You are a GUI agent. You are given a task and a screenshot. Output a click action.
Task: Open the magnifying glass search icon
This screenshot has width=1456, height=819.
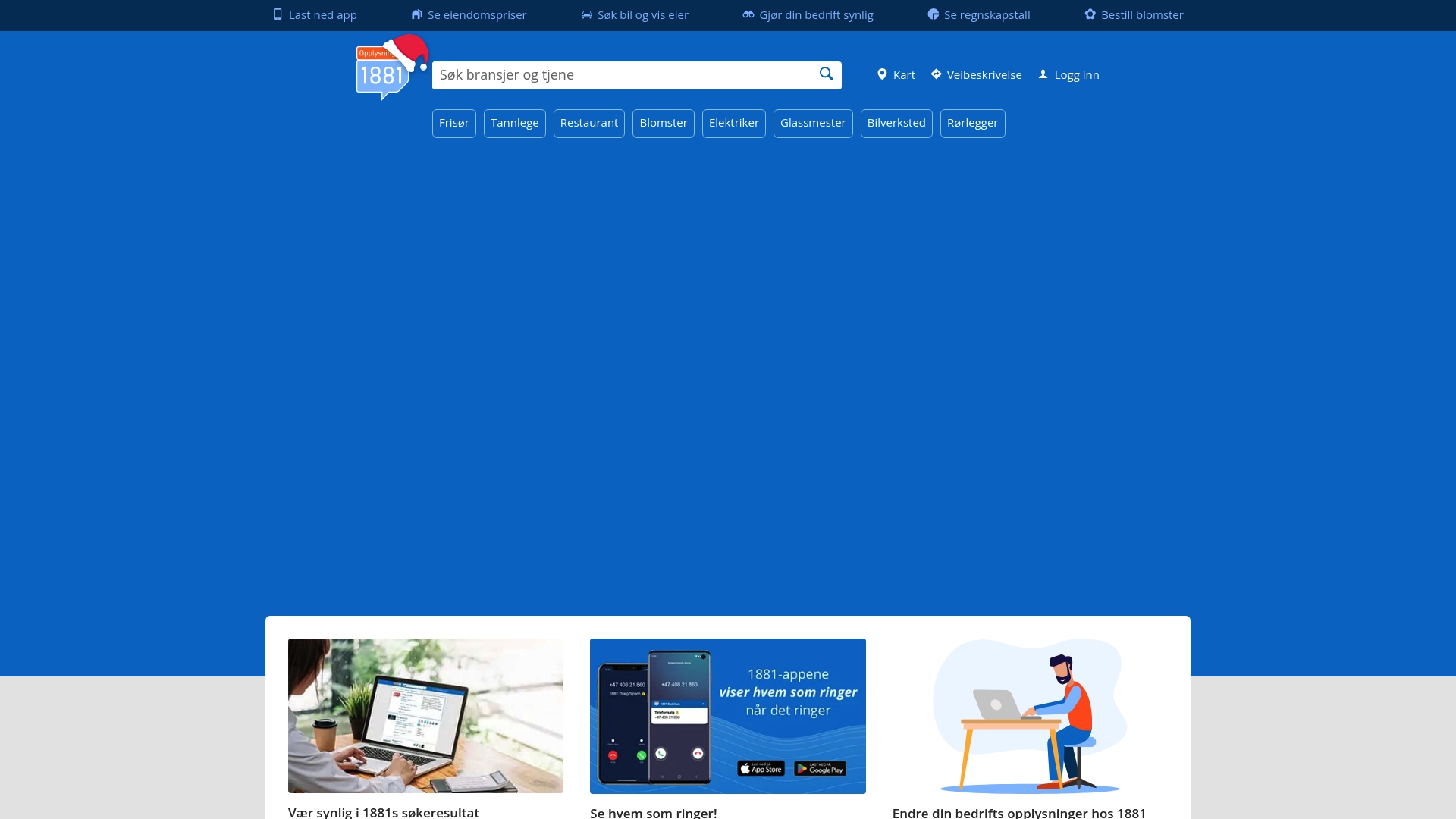click(x=826, y=74)
